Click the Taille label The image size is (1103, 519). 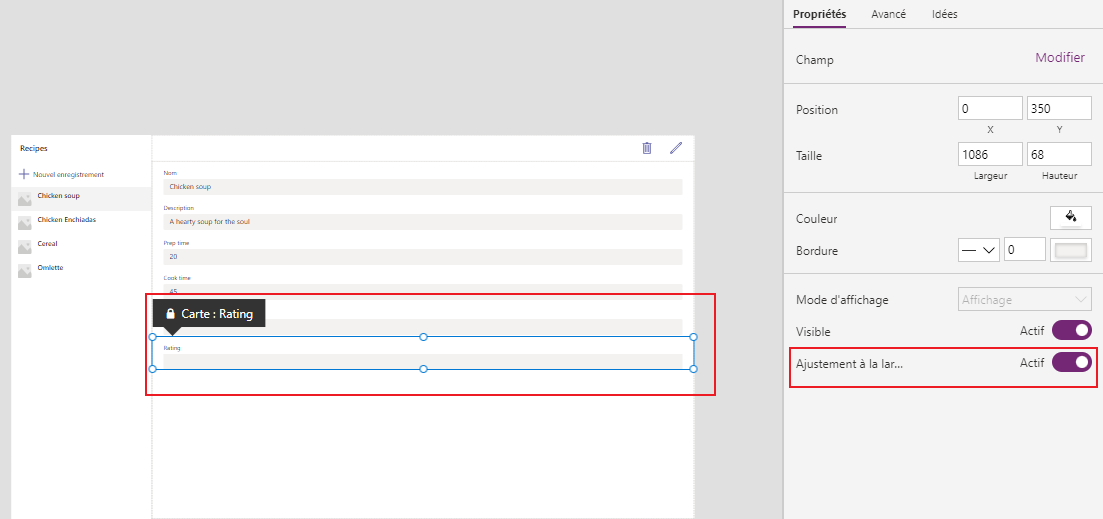808,155
